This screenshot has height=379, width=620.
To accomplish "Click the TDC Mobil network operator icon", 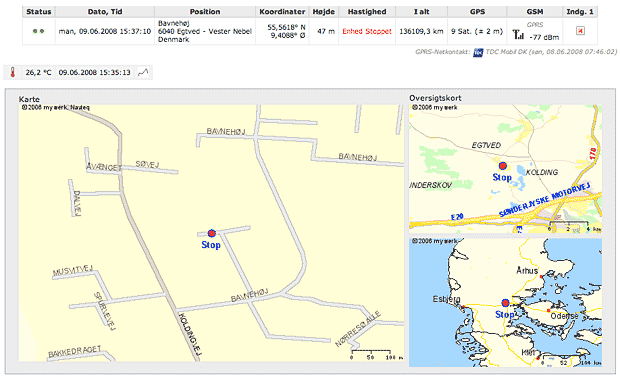I will tap(478, 53).
